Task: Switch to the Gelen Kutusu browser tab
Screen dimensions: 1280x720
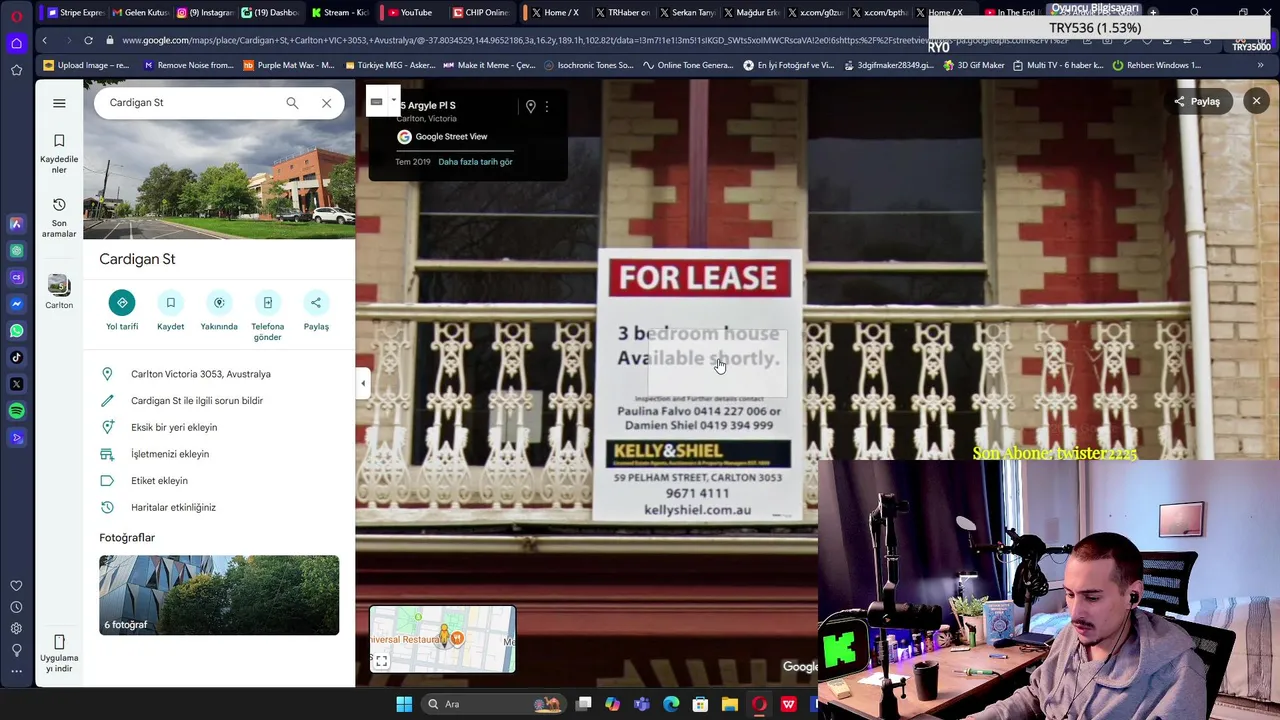Action: click(x=140, y=12)
